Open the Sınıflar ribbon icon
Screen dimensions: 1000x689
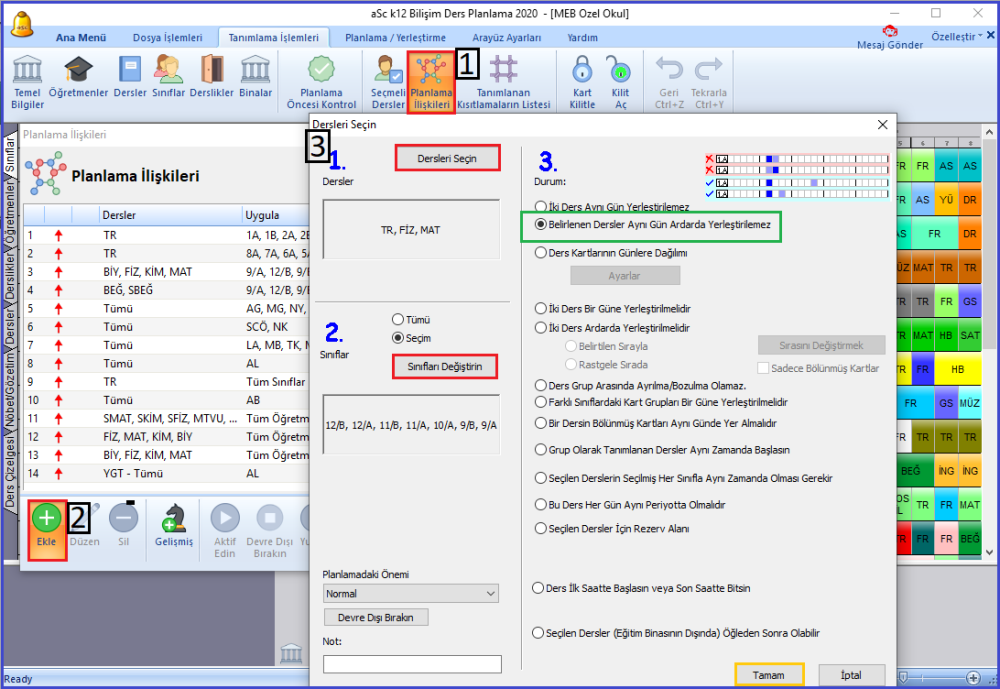click(x=168, y=77)
